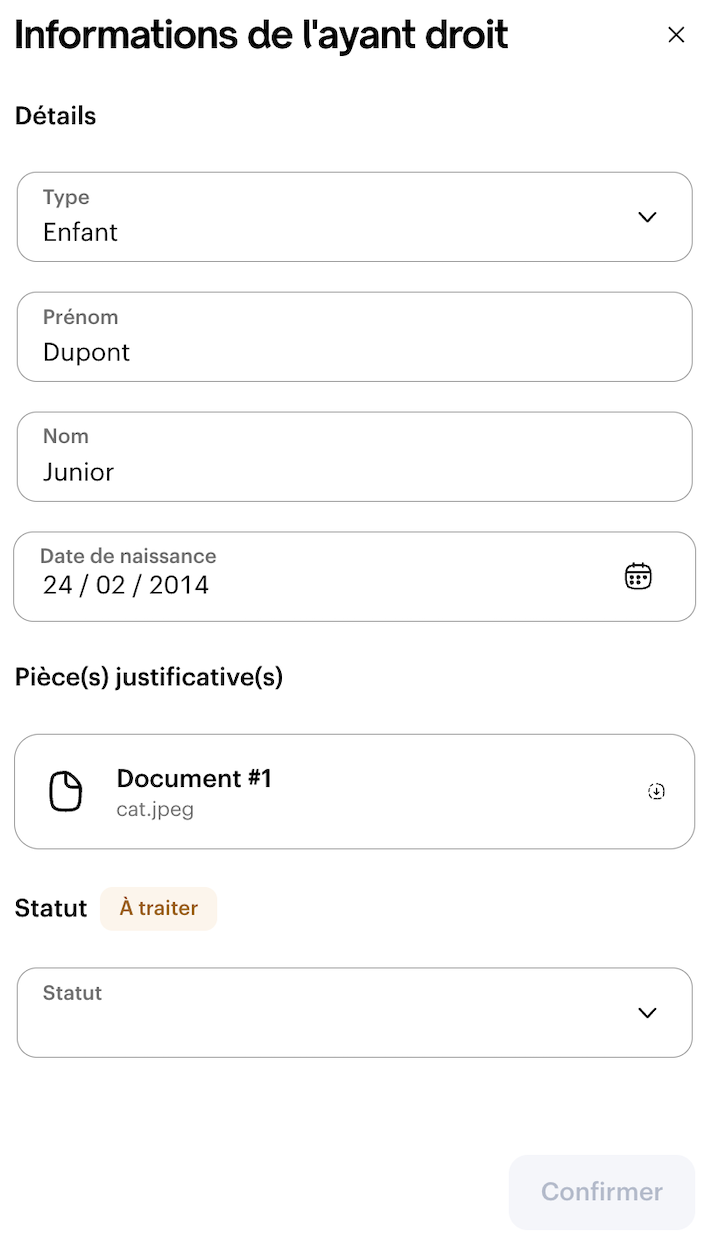The height and width of the screenshot is (1260, 718).
Task: Click the Prénom field containing Dupont
Action: tap(354, 337)
